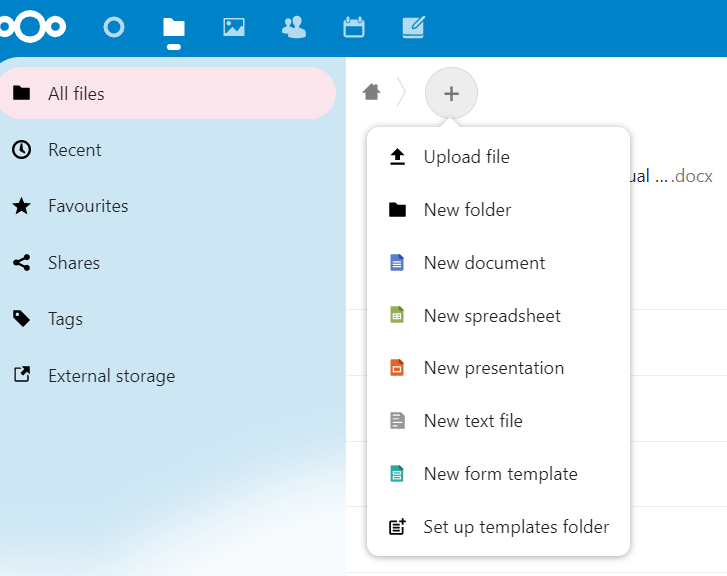Go to home folder breadcrumb icon
This screenshot has height=576, width=727.
click(371, 92)
